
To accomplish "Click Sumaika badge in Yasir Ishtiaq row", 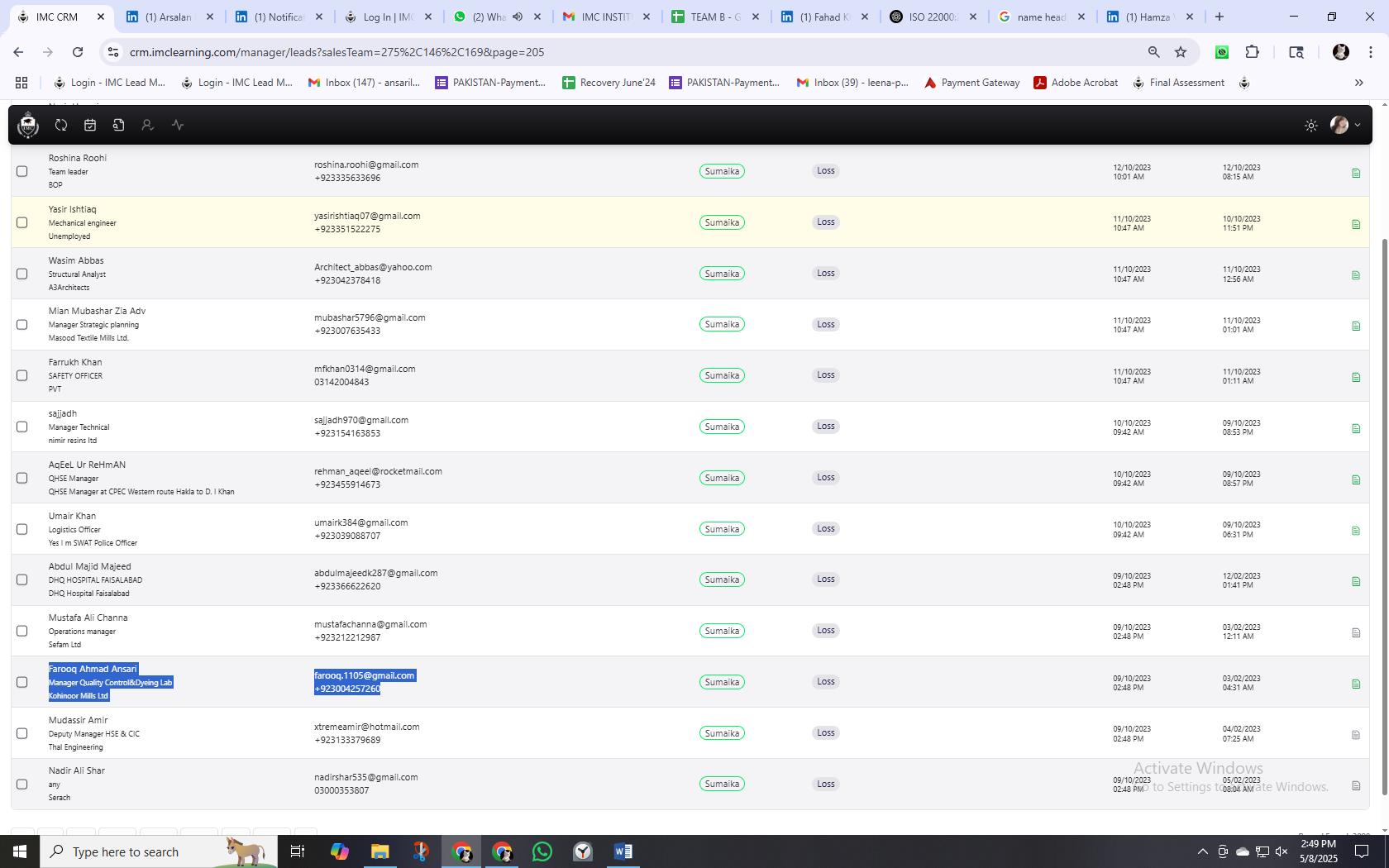I will 722,222.
